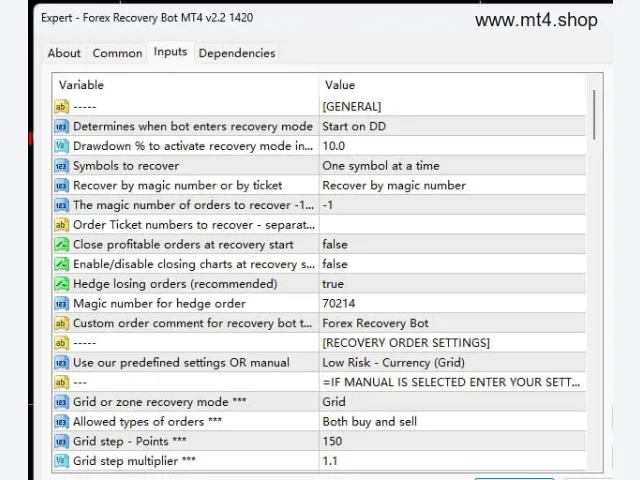
Task: Select 'Use our predefined settings OR manual' label
Action: tap(182, 362)
